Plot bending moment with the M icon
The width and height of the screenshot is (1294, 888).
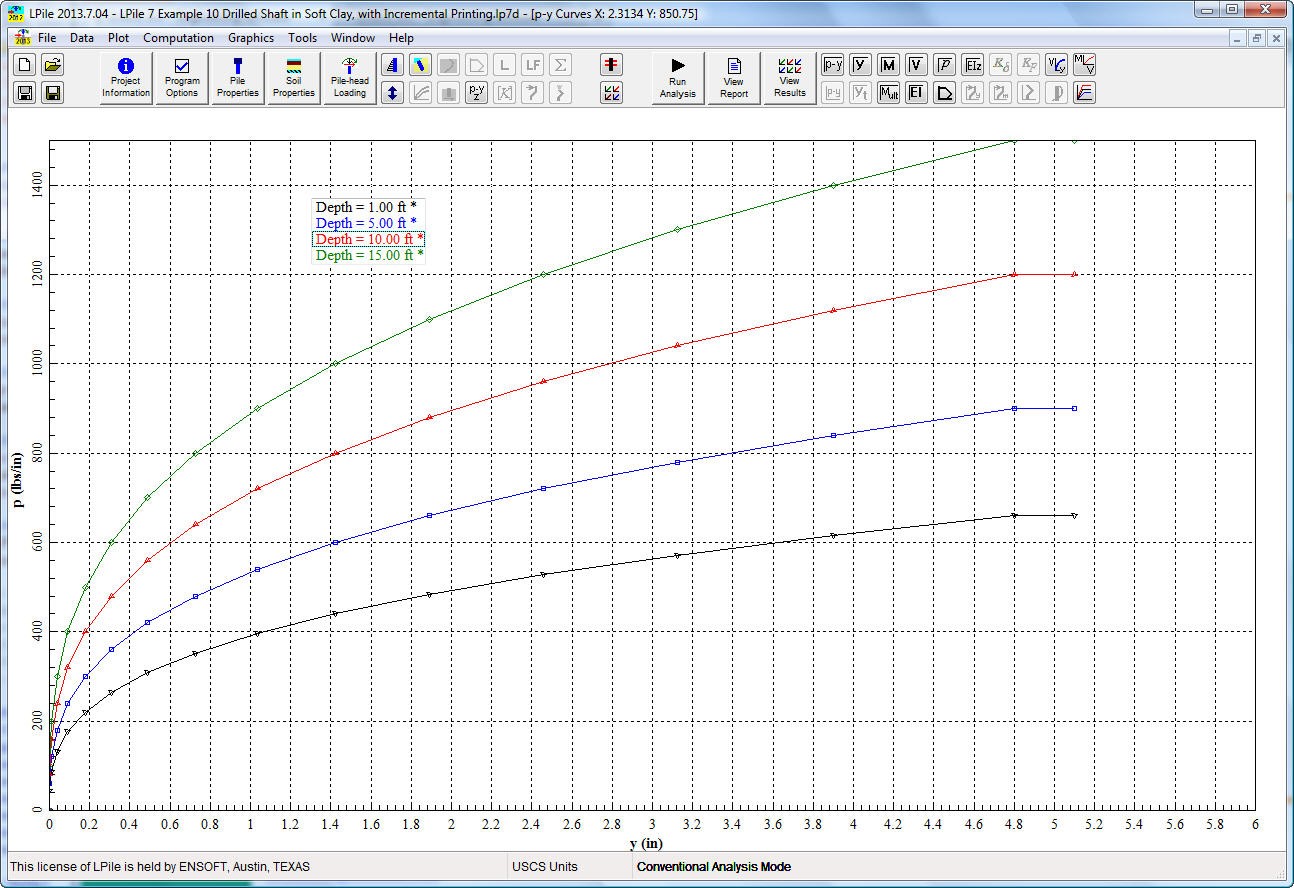[x=888, y=65]
